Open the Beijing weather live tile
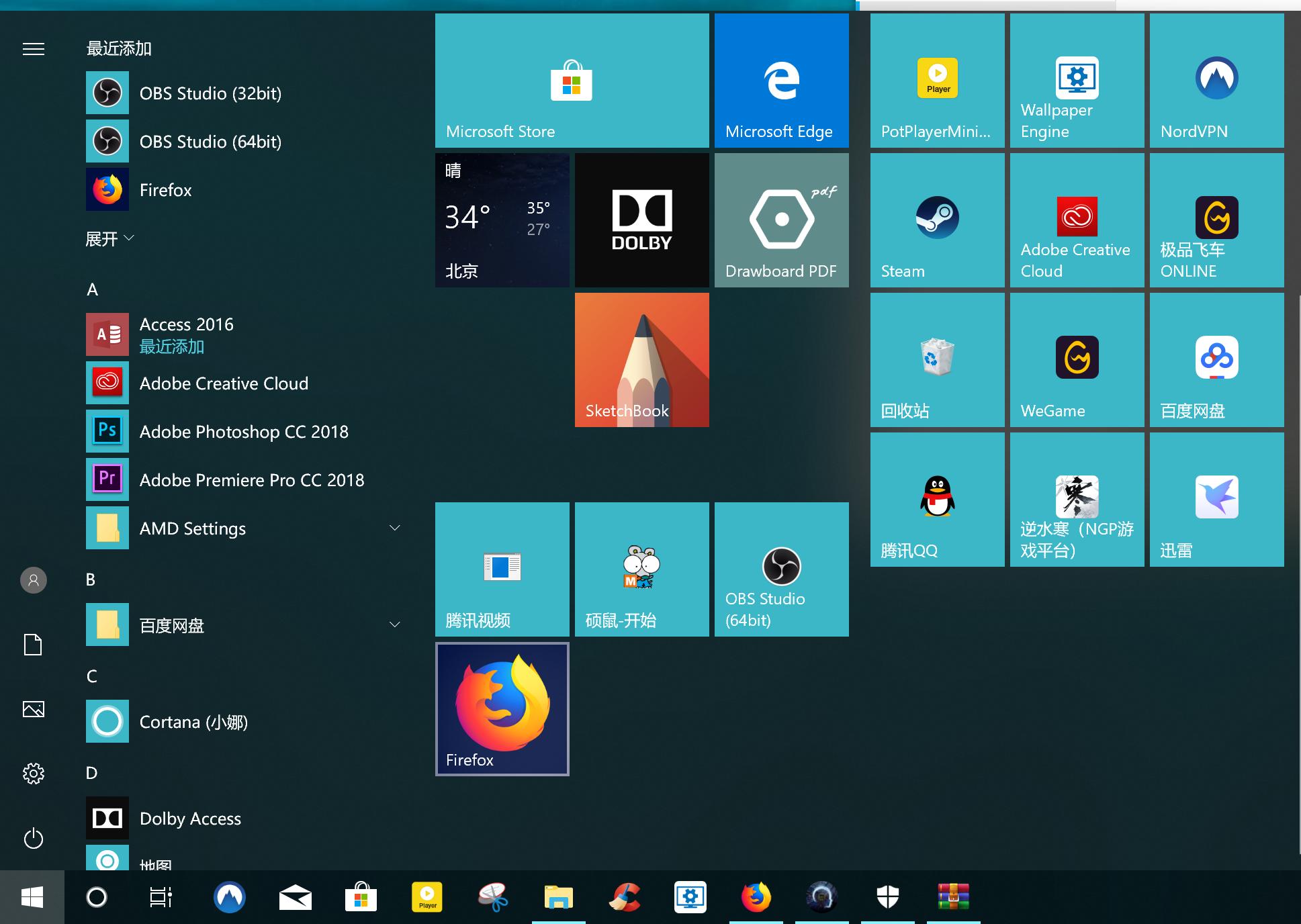 click(x=502, y=220)
